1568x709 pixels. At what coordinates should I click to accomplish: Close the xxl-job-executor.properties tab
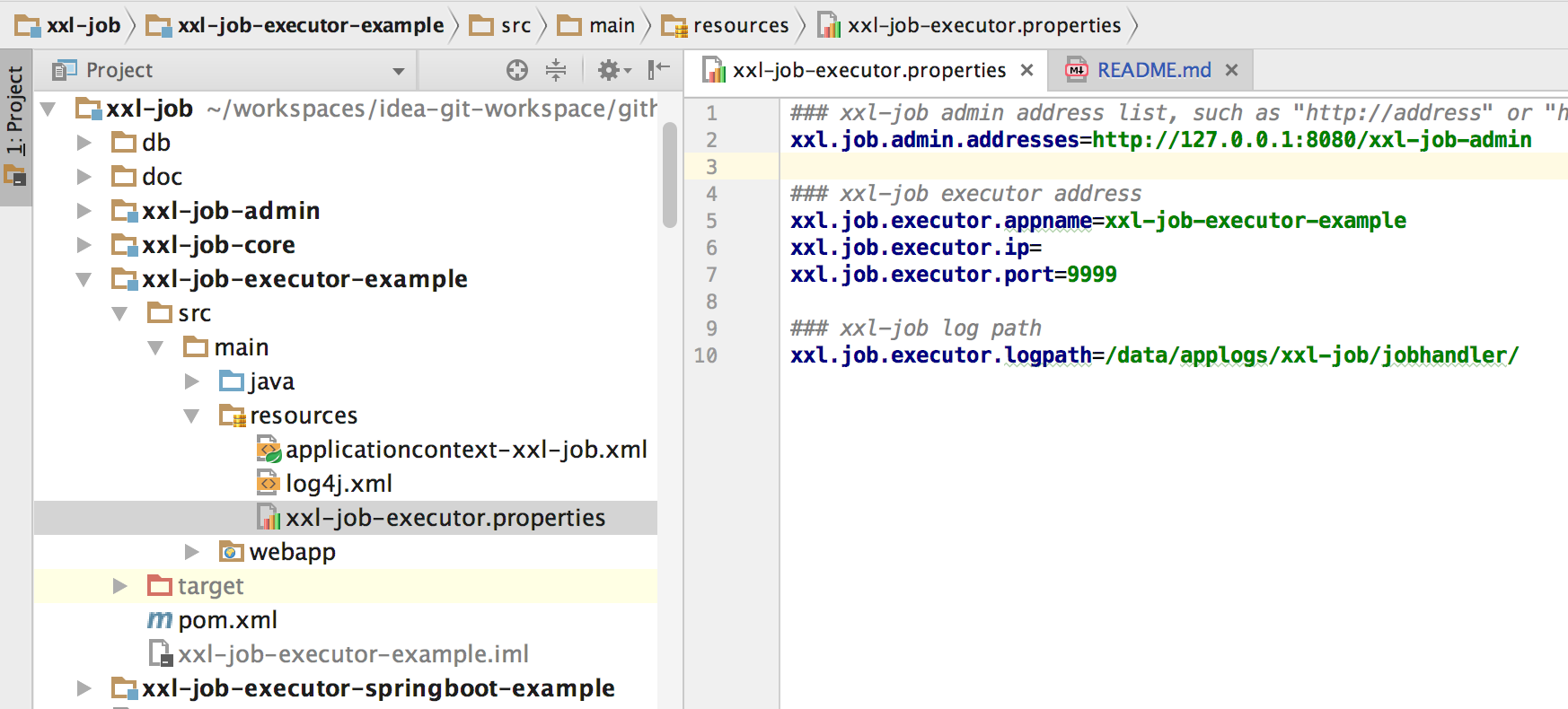[x=1026, y=70]
